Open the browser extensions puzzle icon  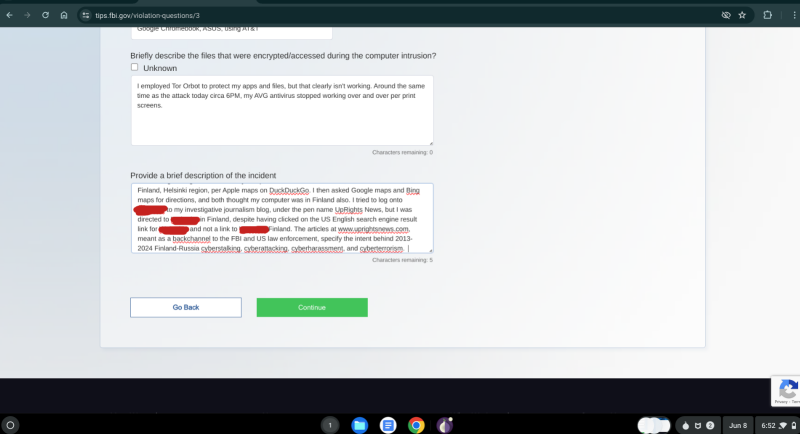[767, 15]
